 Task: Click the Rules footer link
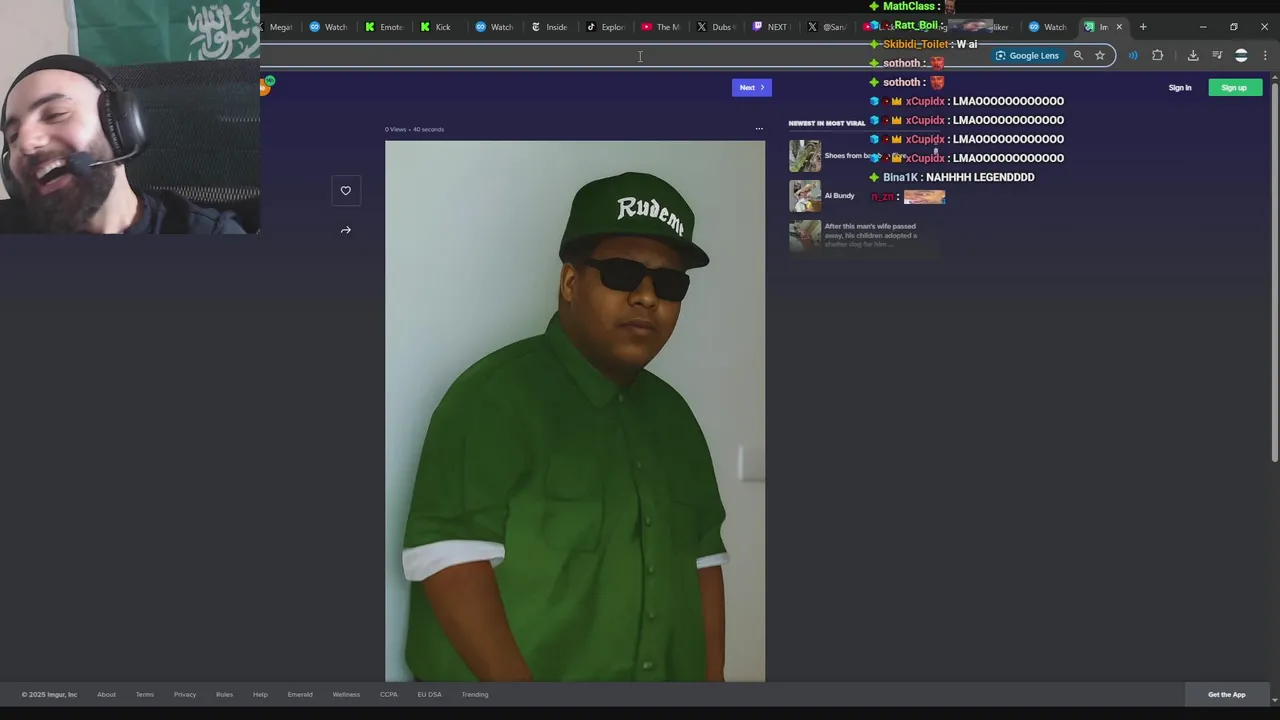tap(225, 695)
